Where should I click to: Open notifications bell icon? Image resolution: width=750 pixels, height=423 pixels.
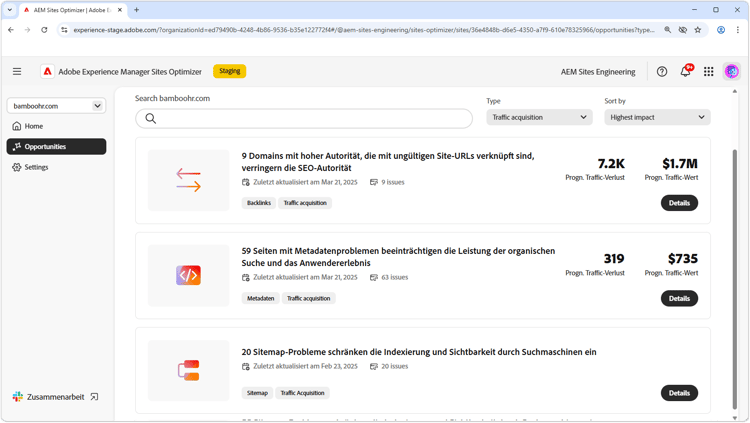pyautogui.click(x=685, y=71)
